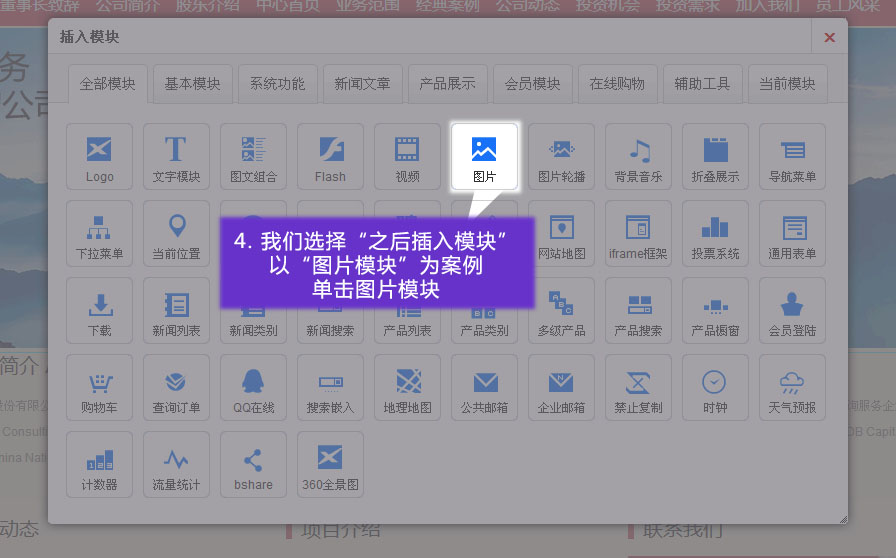Switch to the 在线购物 tab
The image size is (896, 558).
(x=617, y=84)
